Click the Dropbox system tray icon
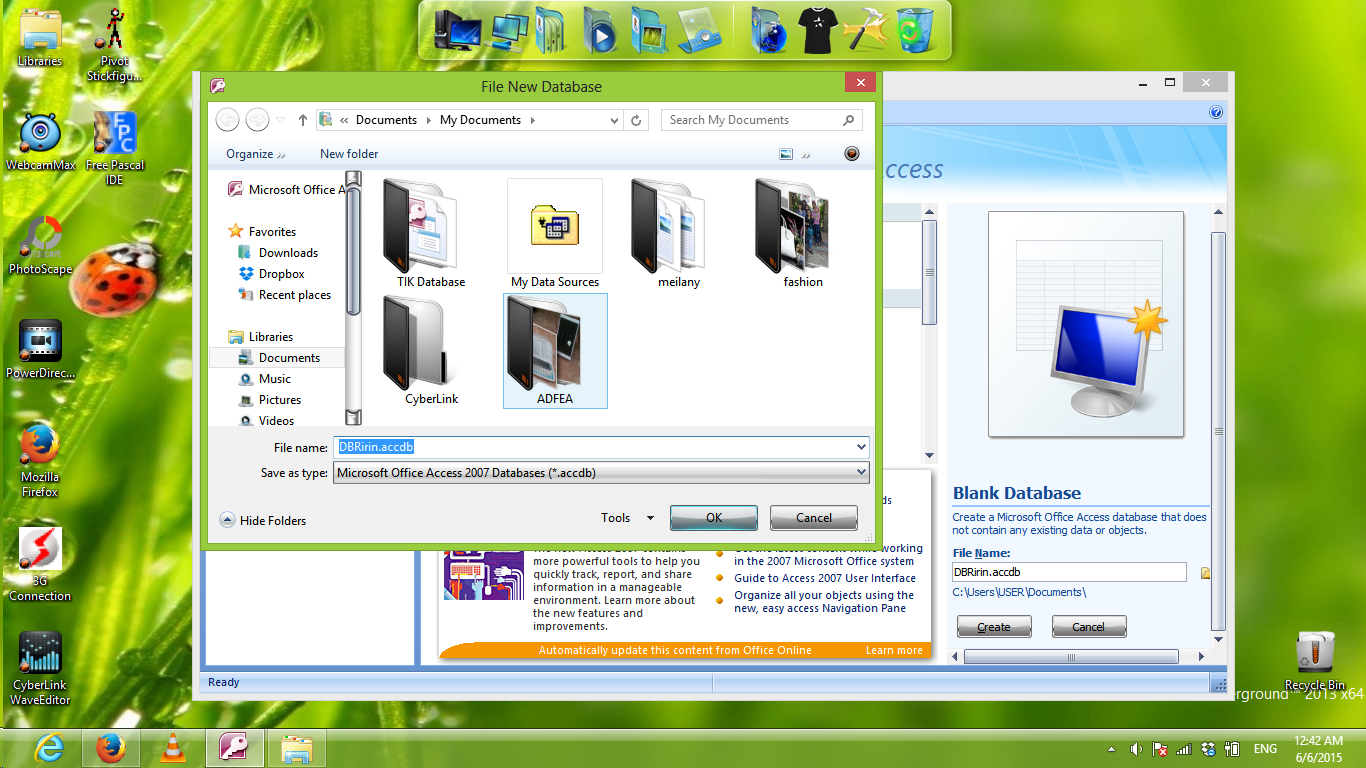Viewport: 1366px width, 768px height. (1208, 748)
